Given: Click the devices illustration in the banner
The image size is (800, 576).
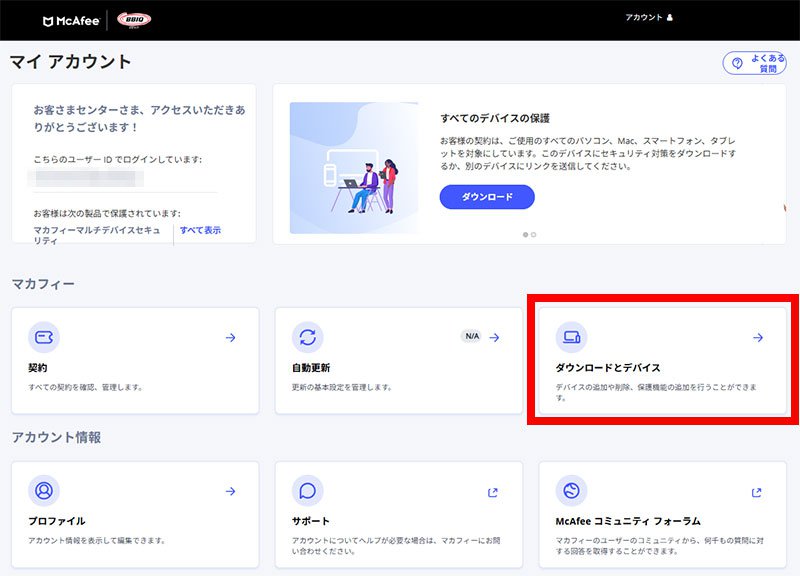Looking at the screenshot, I should 354,168.
